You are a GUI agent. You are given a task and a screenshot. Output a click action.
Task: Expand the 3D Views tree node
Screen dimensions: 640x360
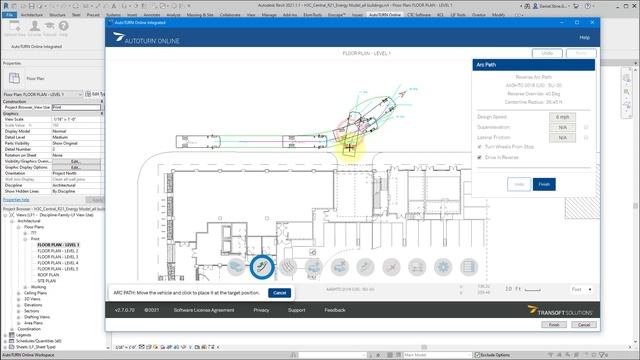click(19, 299)
